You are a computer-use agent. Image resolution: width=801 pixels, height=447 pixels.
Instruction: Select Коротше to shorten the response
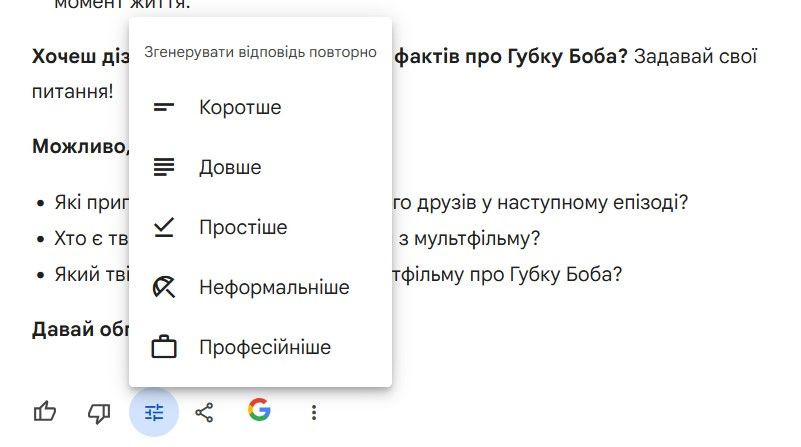click(x=240, y=108)
